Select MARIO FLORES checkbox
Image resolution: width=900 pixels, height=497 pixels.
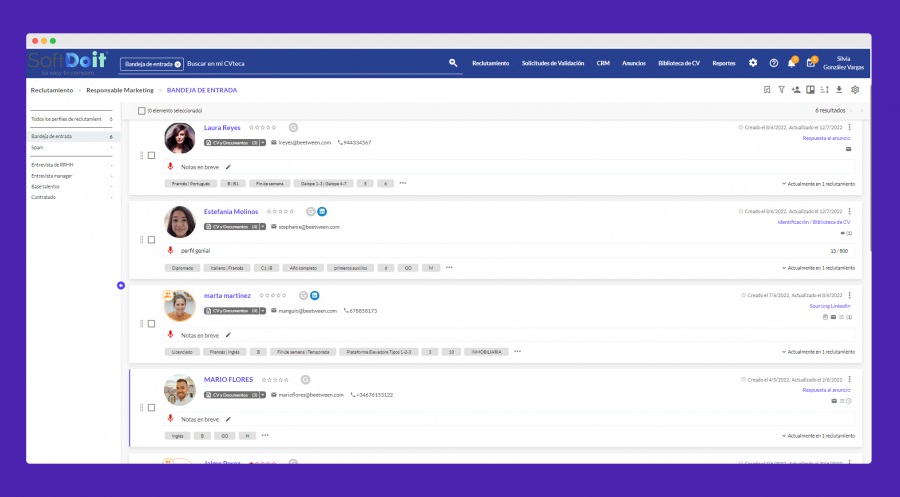152,407
